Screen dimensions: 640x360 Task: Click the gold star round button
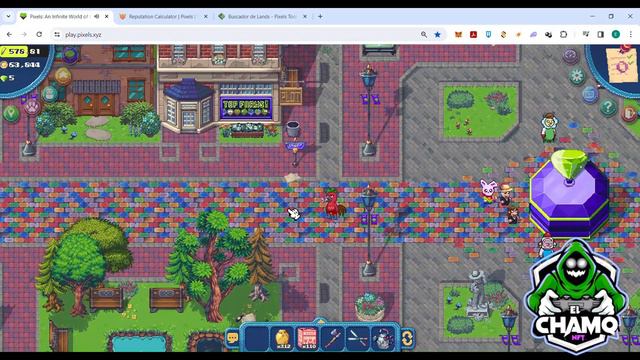click(x=63, y=76)
